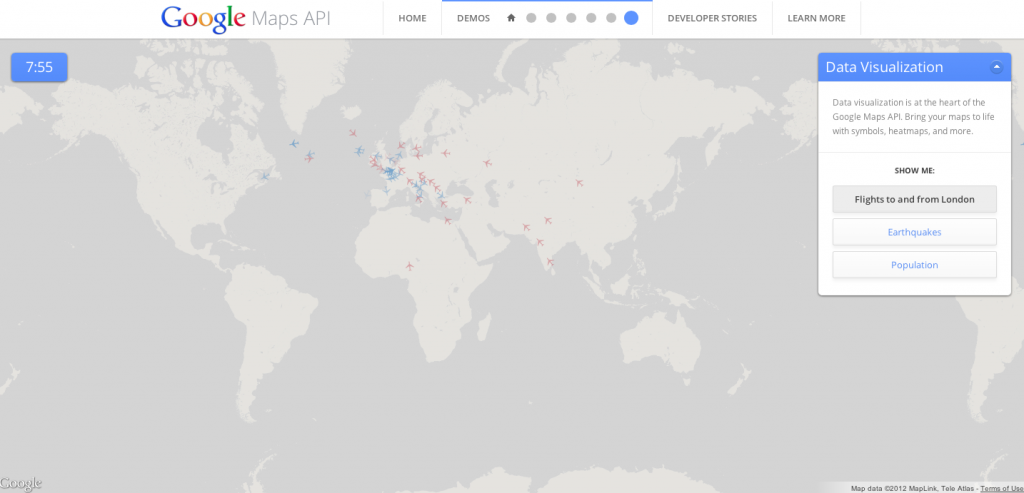Select the third gray demo dot
Image resolution: width=1024 pixels, height=493 pixels.
click(x=571, y=18)
